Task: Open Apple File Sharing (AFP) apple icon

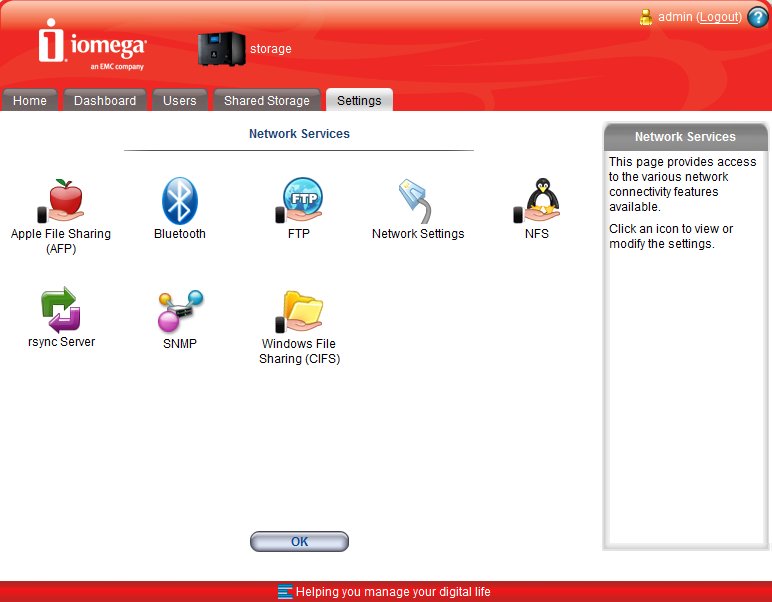Action: point(61,201)
